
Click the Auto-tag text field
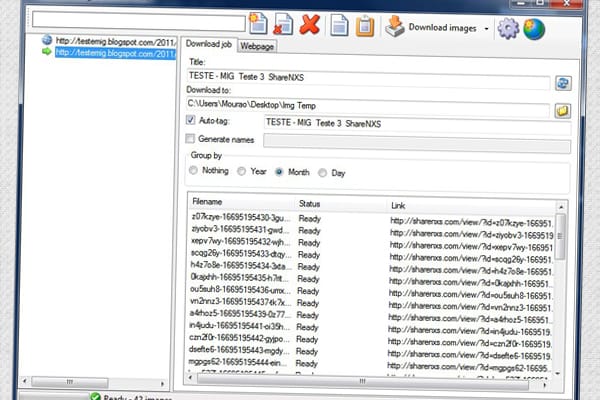(x=417, y=124)
